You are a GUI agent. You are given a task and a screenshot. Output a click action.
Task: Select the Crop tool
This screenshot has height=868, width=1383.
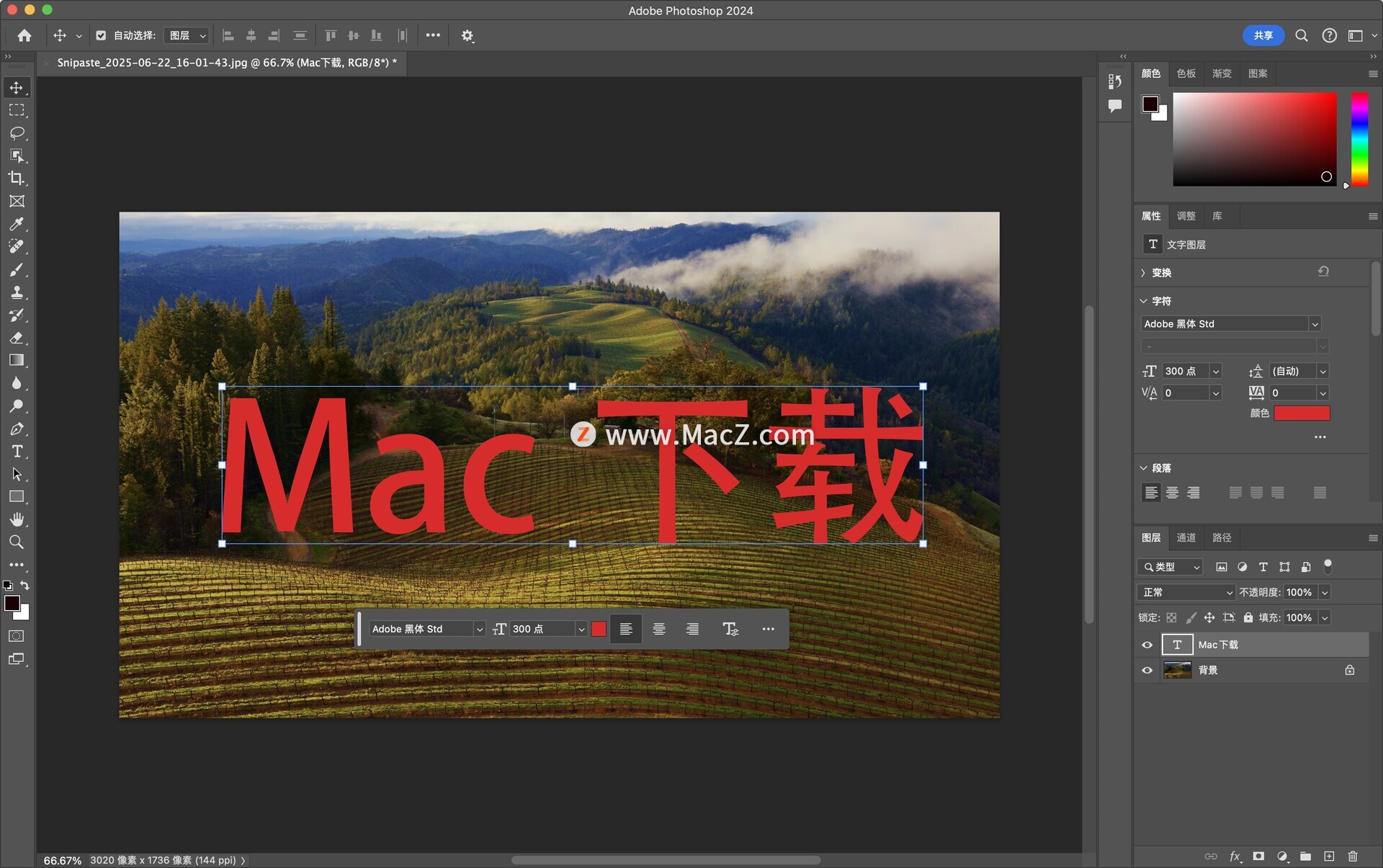[17, 178]
